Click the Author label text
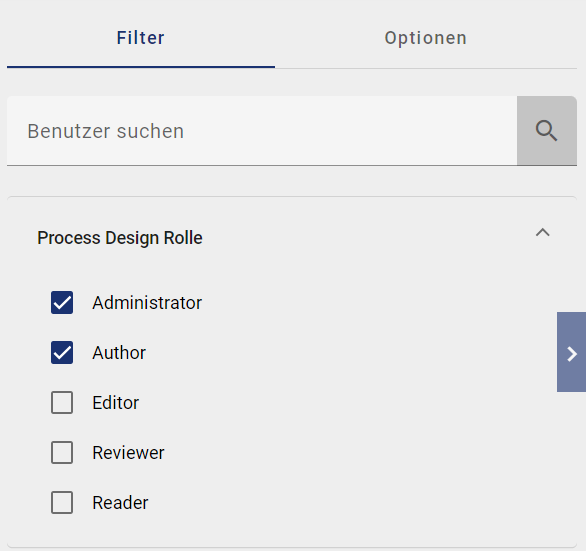This screenshot has width=586, height=551. (119, 353)
